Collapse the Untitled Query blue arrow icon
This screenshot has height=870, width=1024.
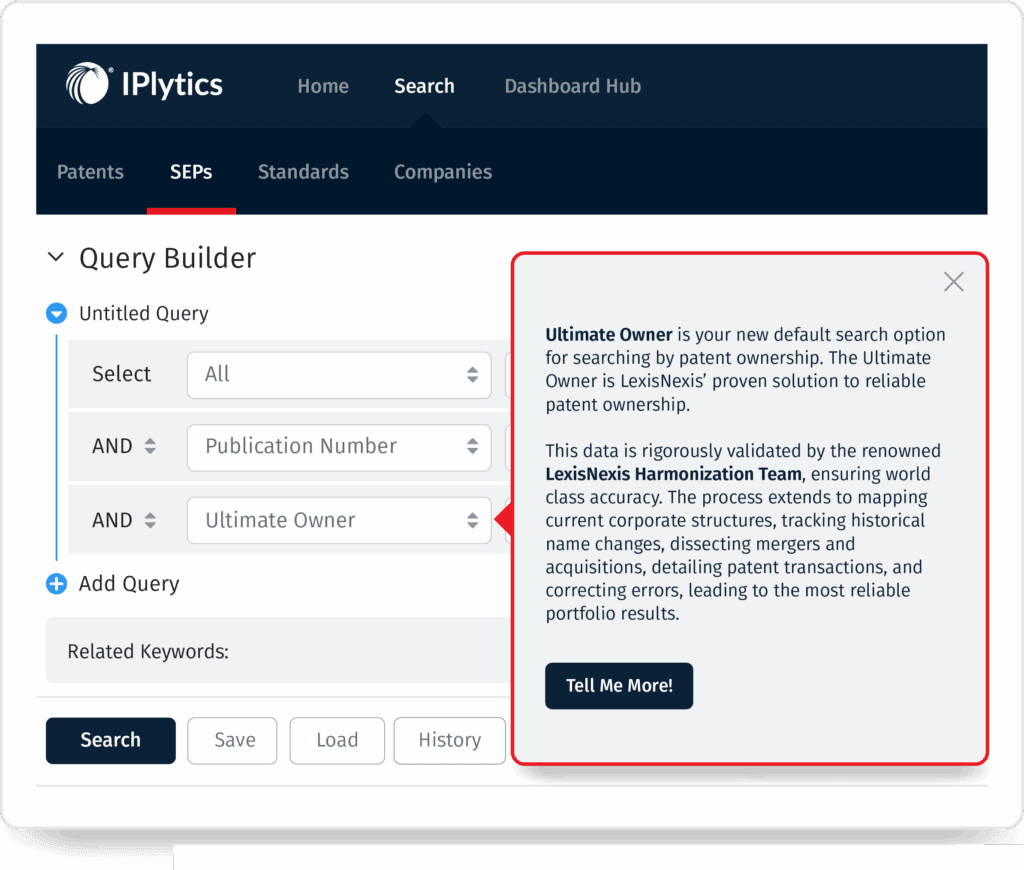click(x=57, y=314)
